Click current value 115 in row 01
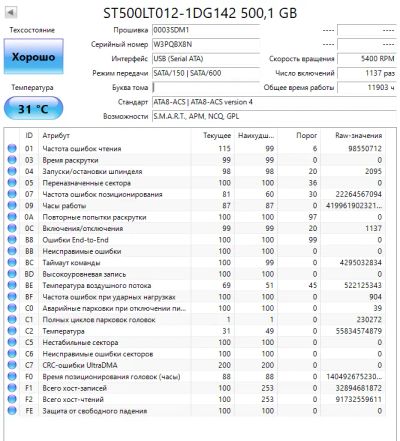 tap(225, 149)
